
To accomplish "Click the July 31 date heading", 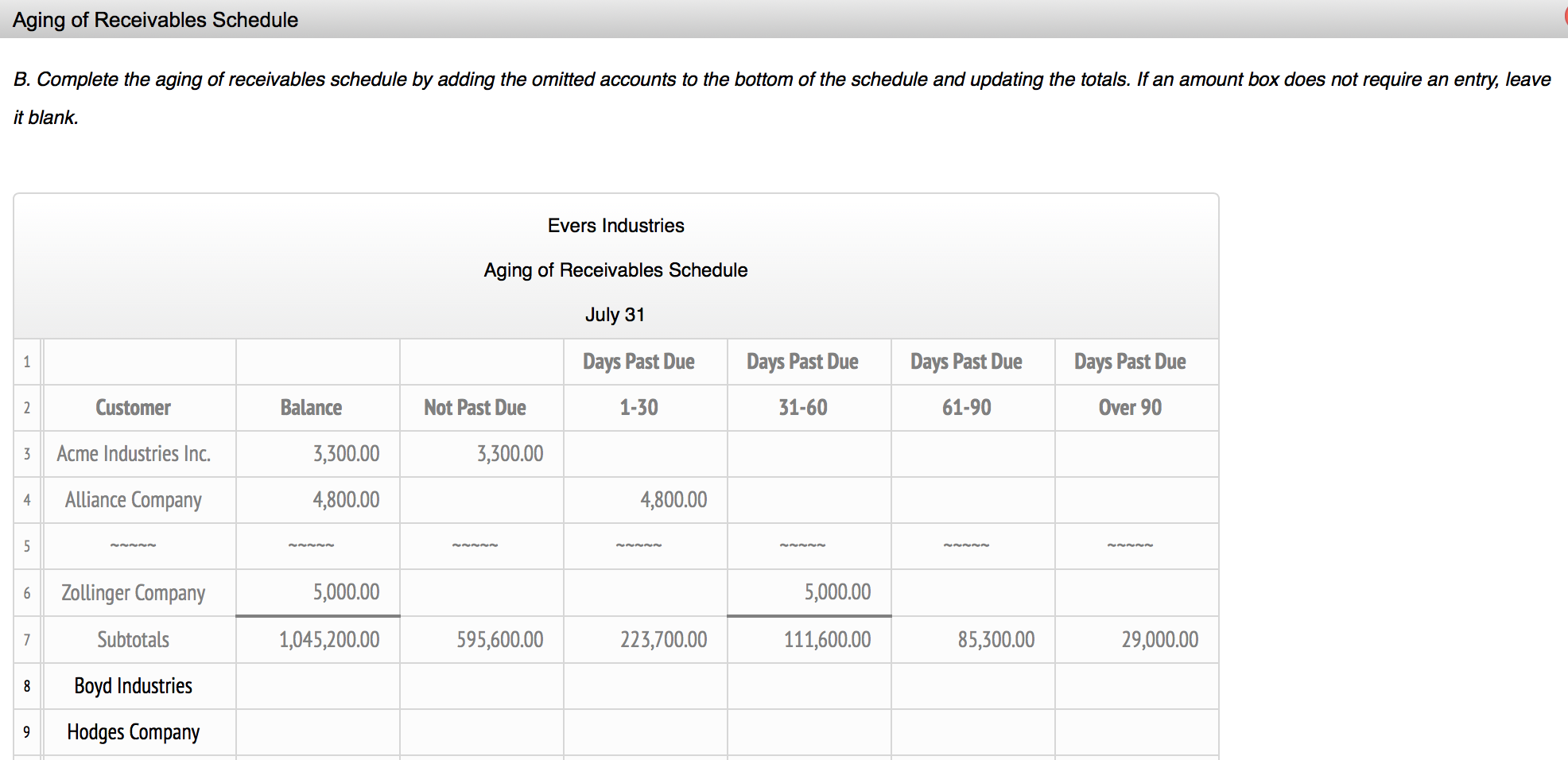I will [x=615, y=315].
